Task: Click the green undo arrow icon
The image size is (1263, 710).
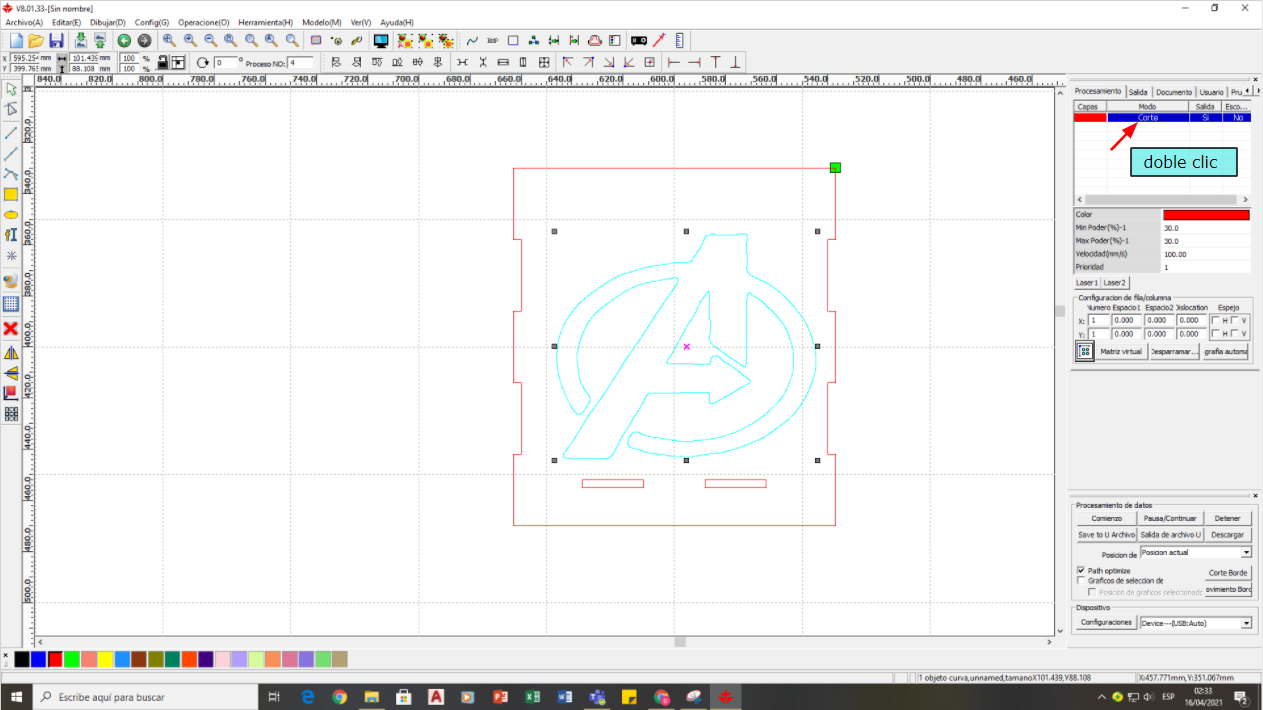Action: click(124, 41)
